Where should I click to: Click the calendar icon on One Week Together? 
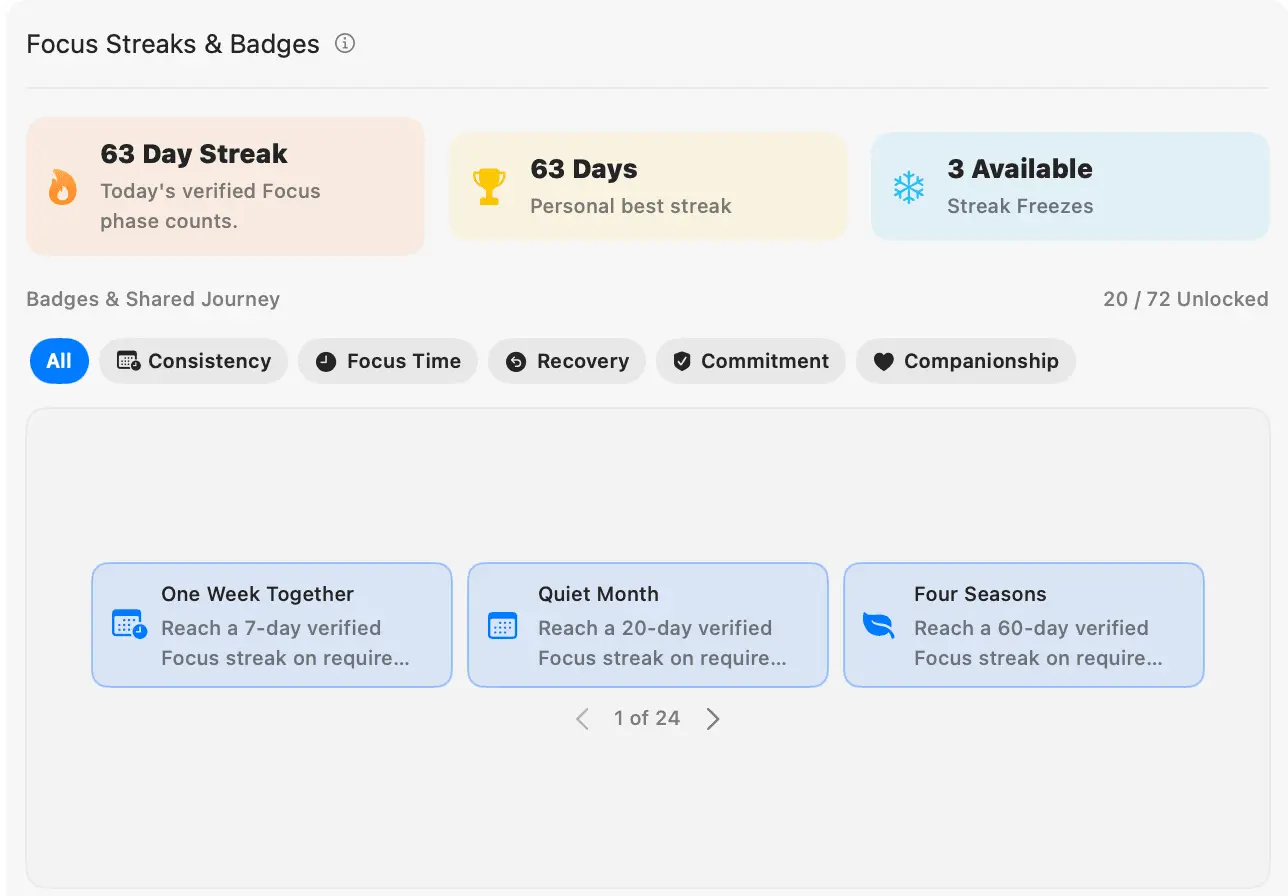pyautogui.click(x=129, y=624)
